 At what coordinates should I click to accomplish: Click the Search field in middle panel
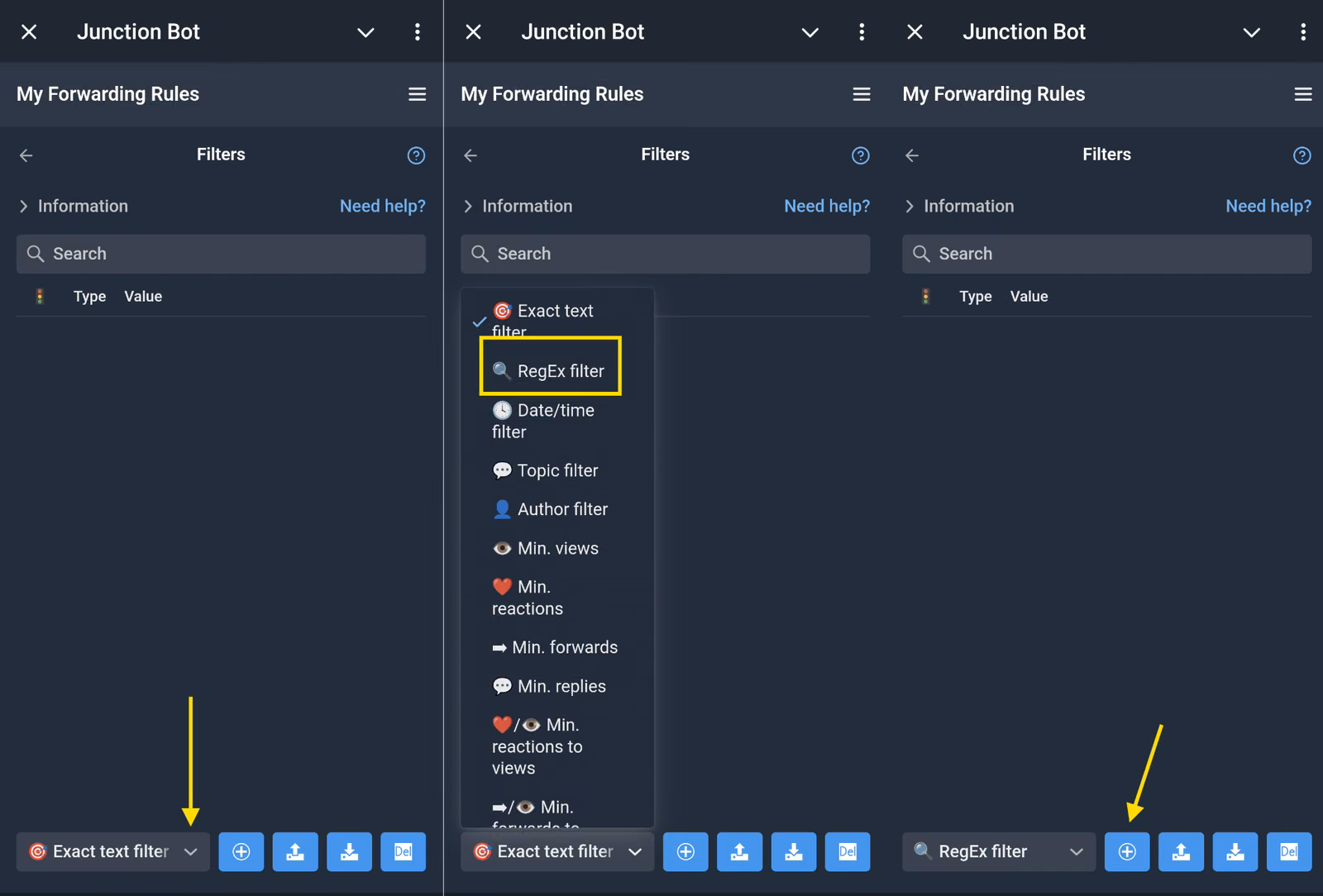point(665,254)
